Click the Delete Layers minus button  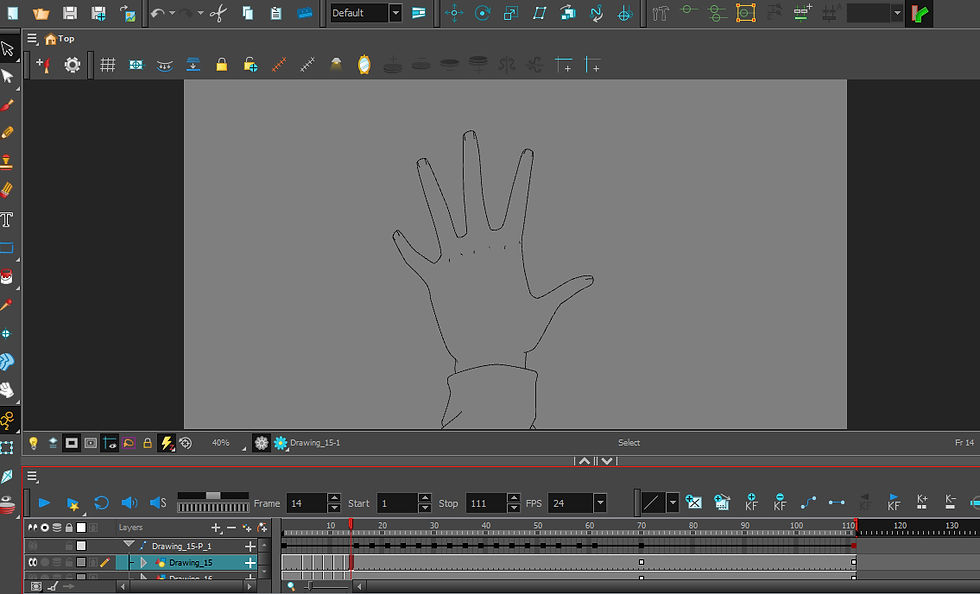point(231,528)
